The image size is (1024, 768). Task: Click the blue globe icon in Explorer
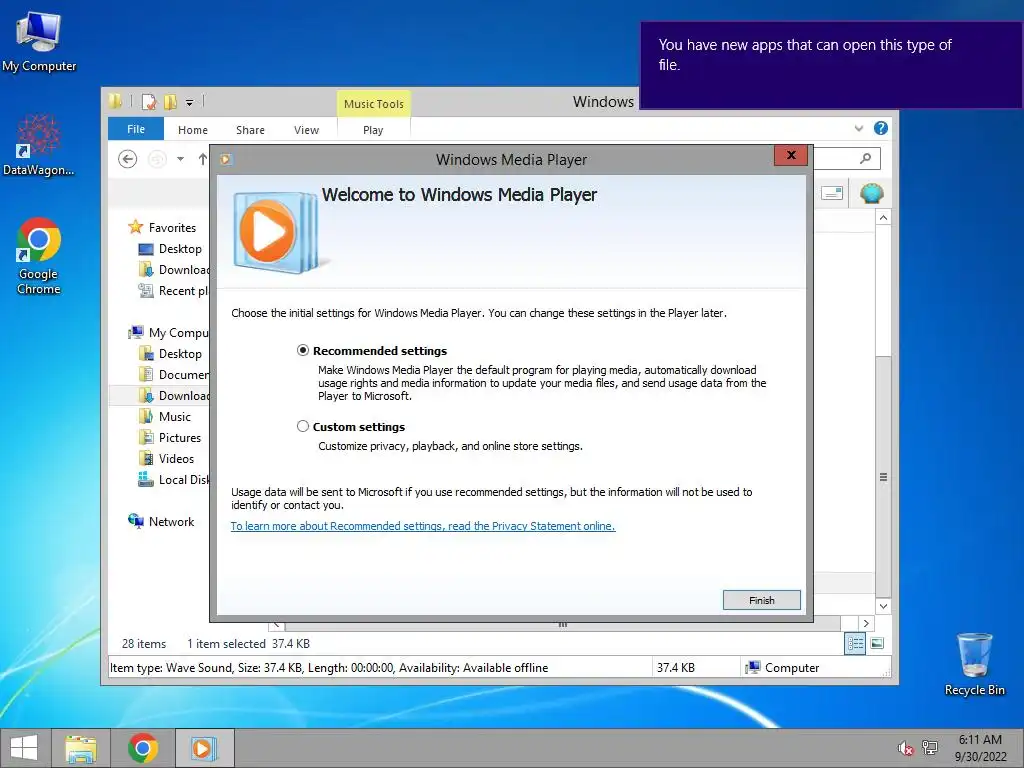click(871, 193)
